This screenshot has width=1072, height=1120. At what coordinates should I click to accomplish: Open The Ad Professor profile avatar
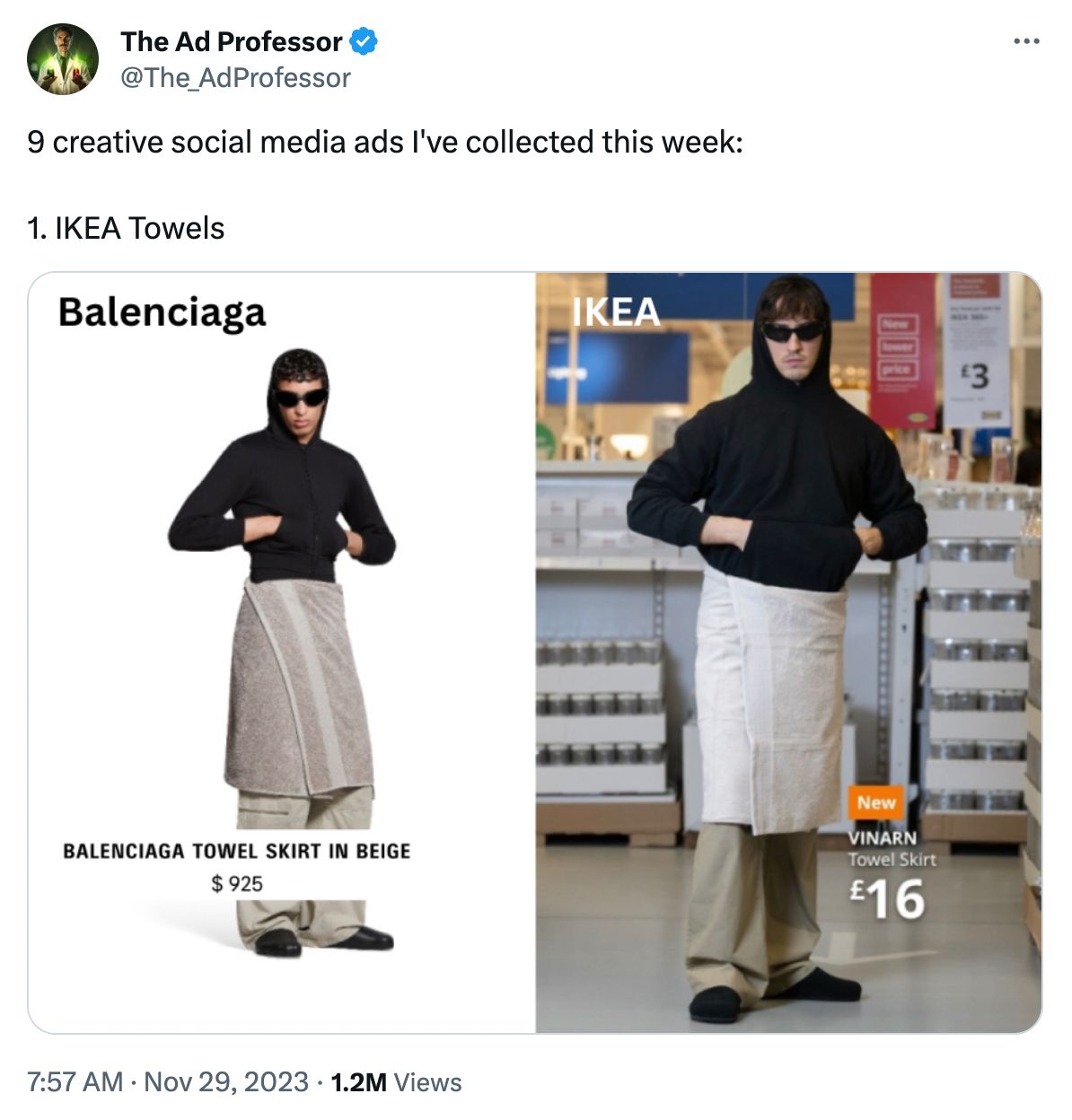pyautogui.click(x=63, y=59)
